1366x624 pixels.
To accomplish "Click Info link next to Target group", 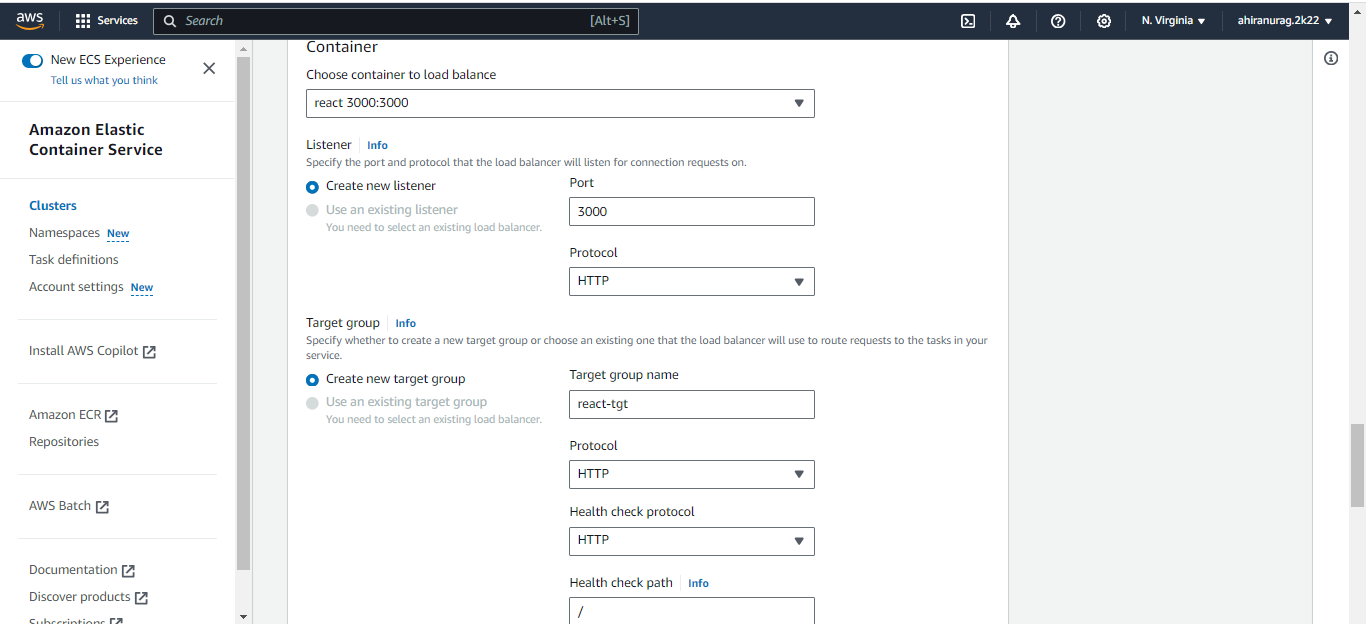I will (405, 324).
